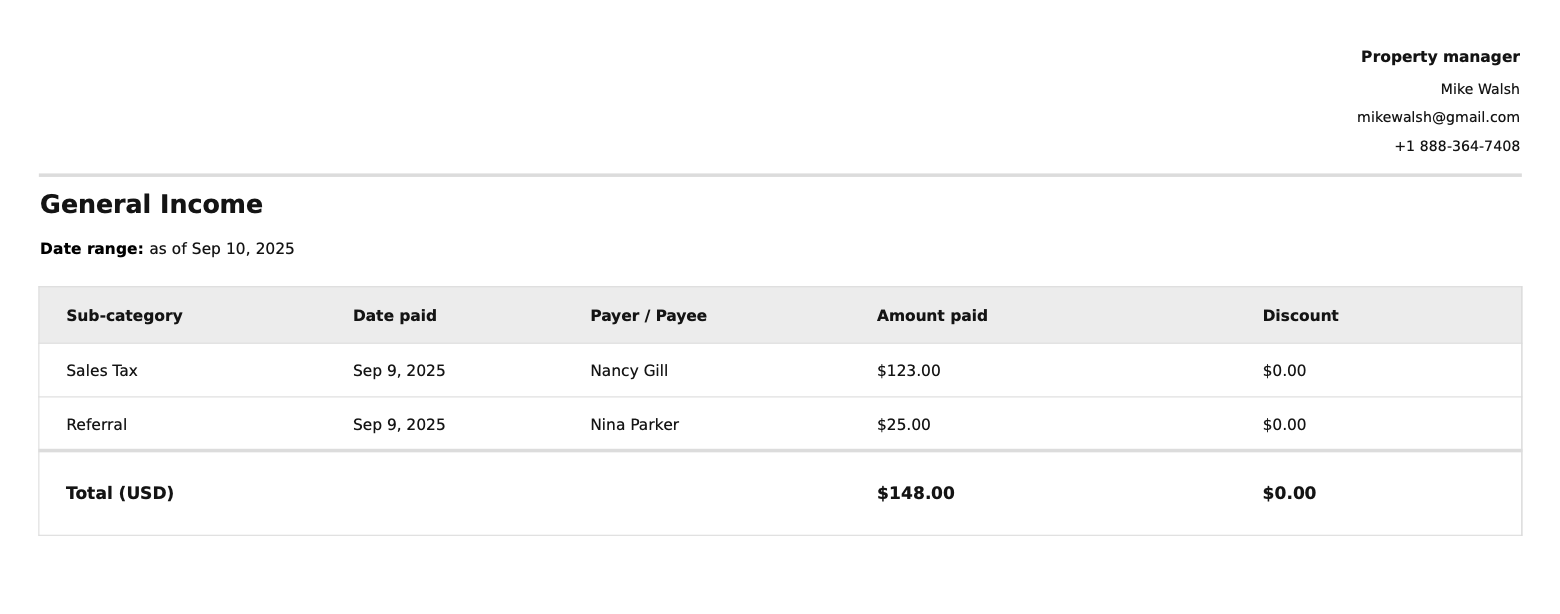Click the Date paid column header
The height and width of the screenshot is (614, 1560).
click(x=395, y=316)
